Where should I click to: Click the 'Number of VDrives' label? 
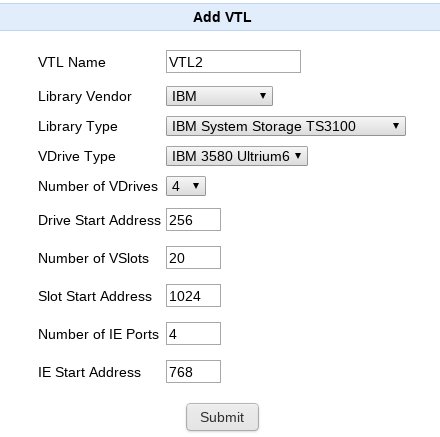pyautogui.click(x=98, y=186)
